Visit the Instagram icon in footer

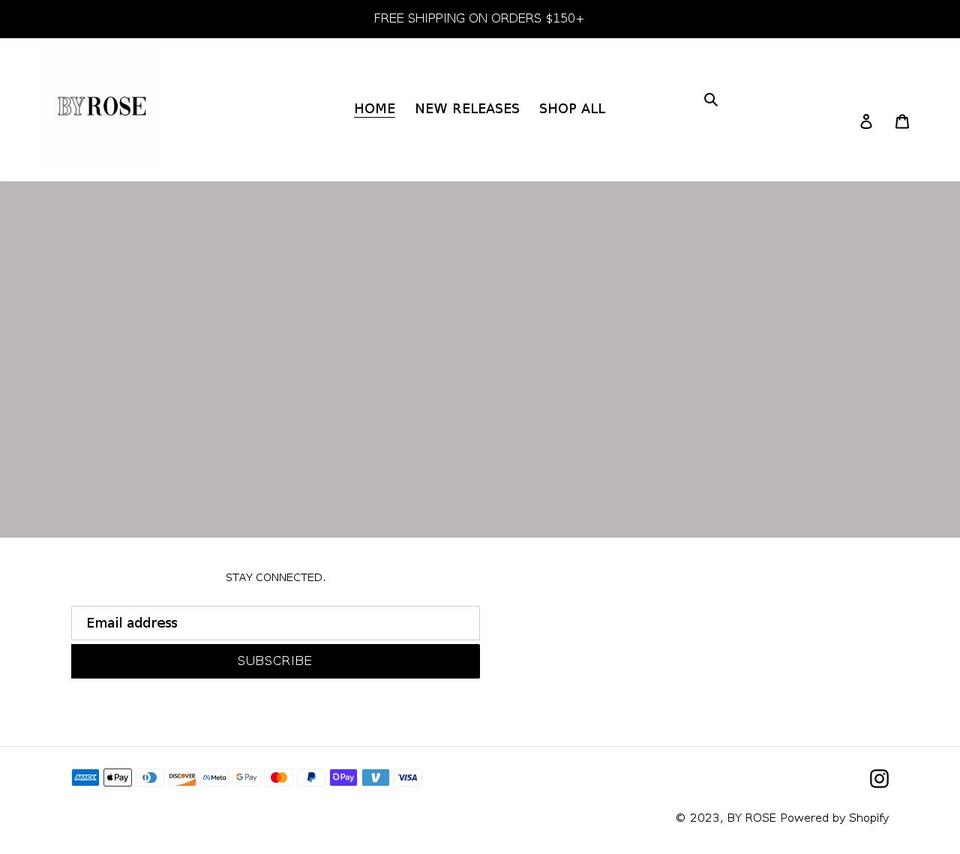(x=879, y=778)
